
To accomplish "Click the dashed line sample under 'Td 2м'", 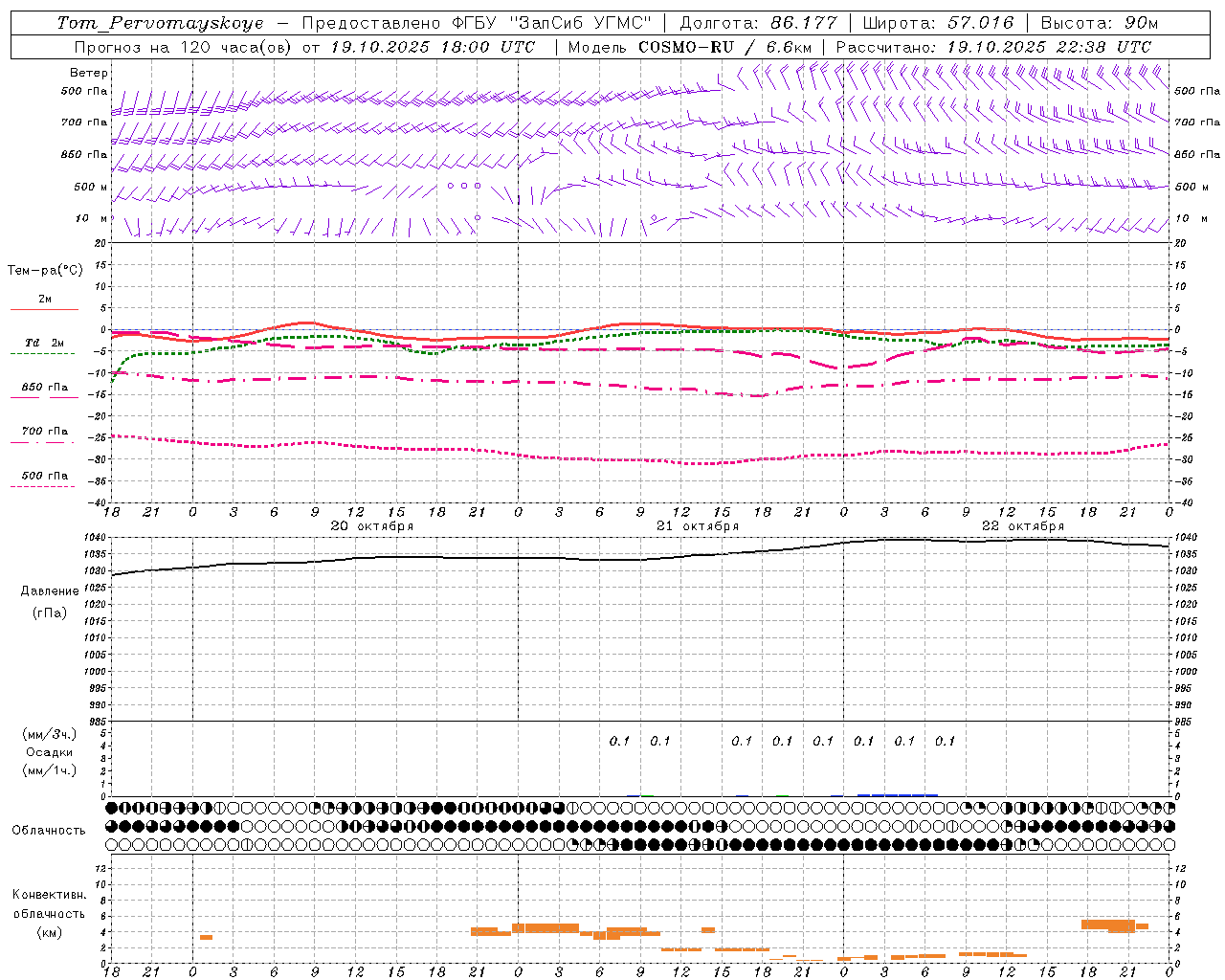I will [x=43, y=353].
